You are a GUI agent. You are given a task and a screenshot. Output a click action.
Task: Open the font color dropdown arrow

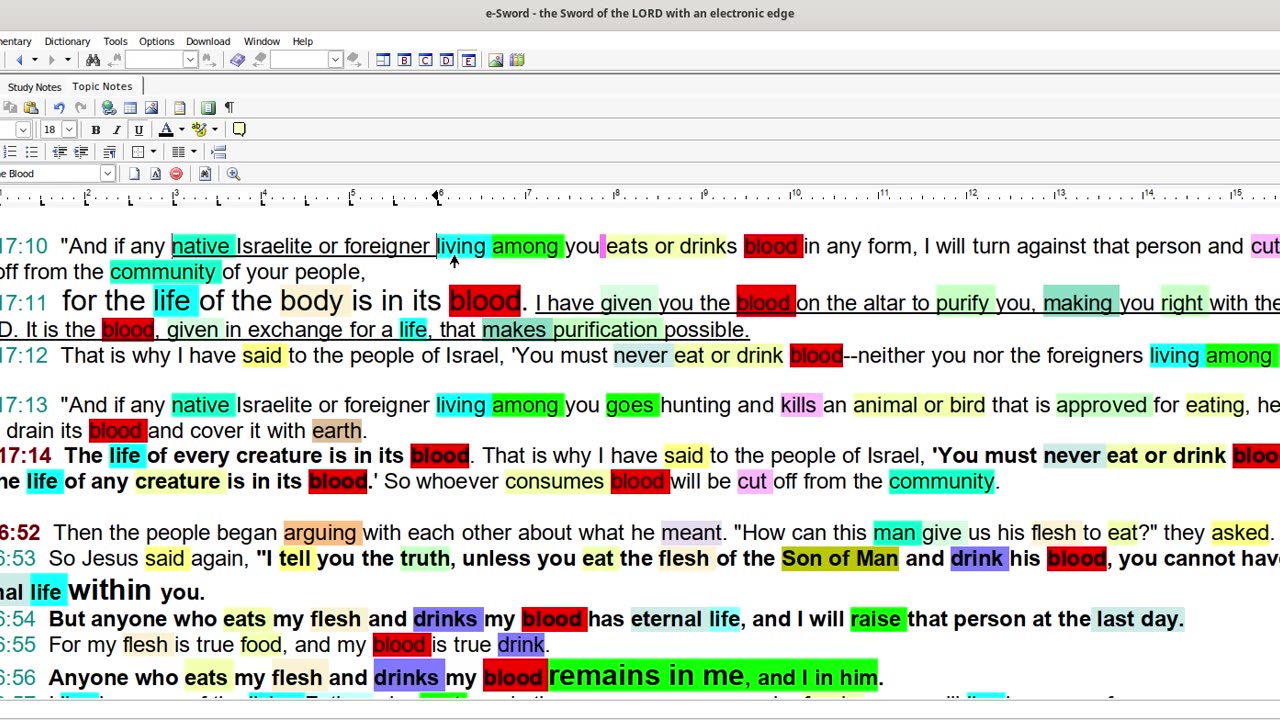click(181, 130)
